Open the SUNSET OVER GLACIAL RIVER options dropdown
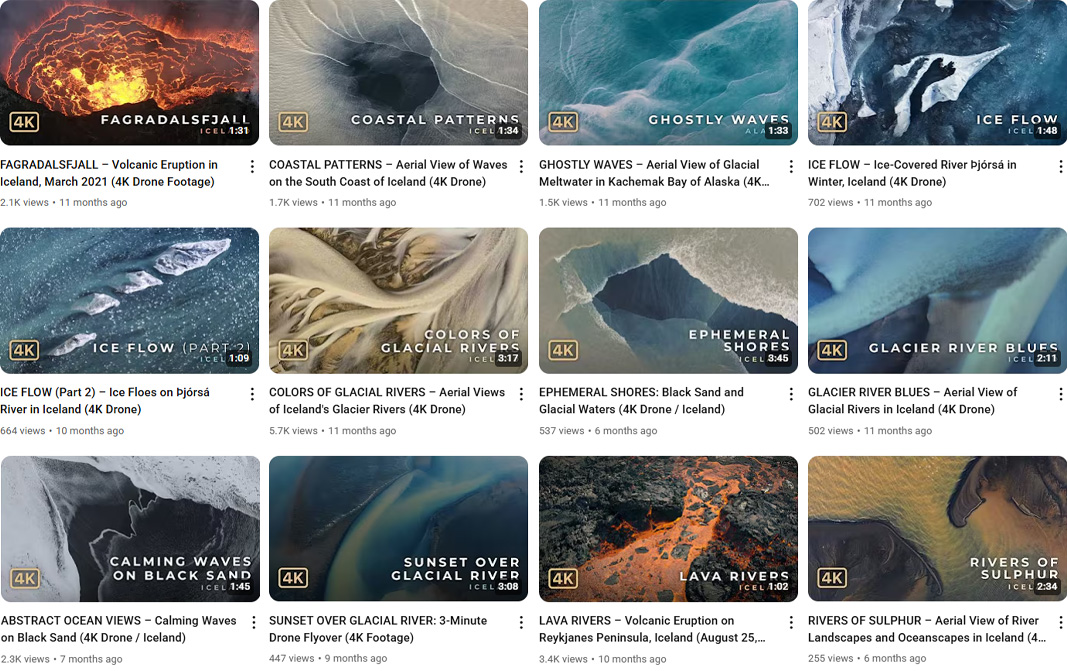Image resolution: width=1068 pixels, height=671 pixels. pos(521,622)
